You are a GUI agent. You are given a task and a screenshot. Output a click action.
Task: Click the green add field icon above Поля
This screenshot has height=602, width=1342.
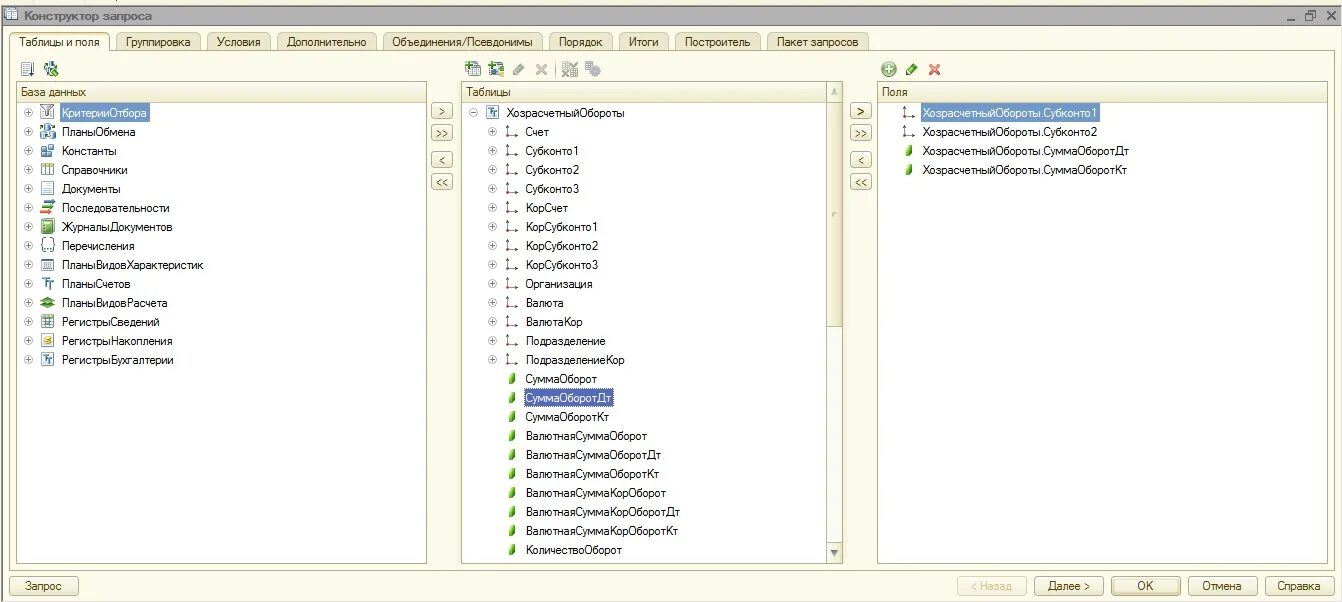pyautogui.click(x=888, y=69)
